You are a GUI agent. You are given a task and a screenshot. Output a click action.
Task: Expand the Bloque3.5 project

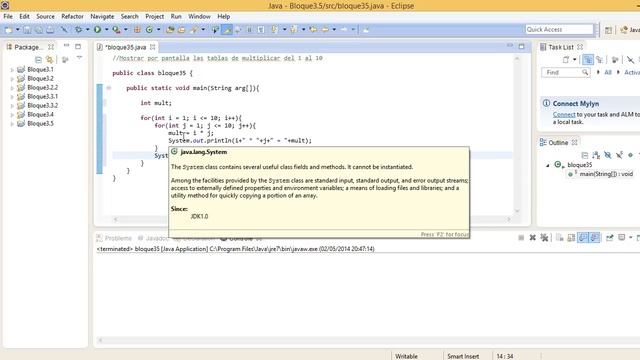12,124
